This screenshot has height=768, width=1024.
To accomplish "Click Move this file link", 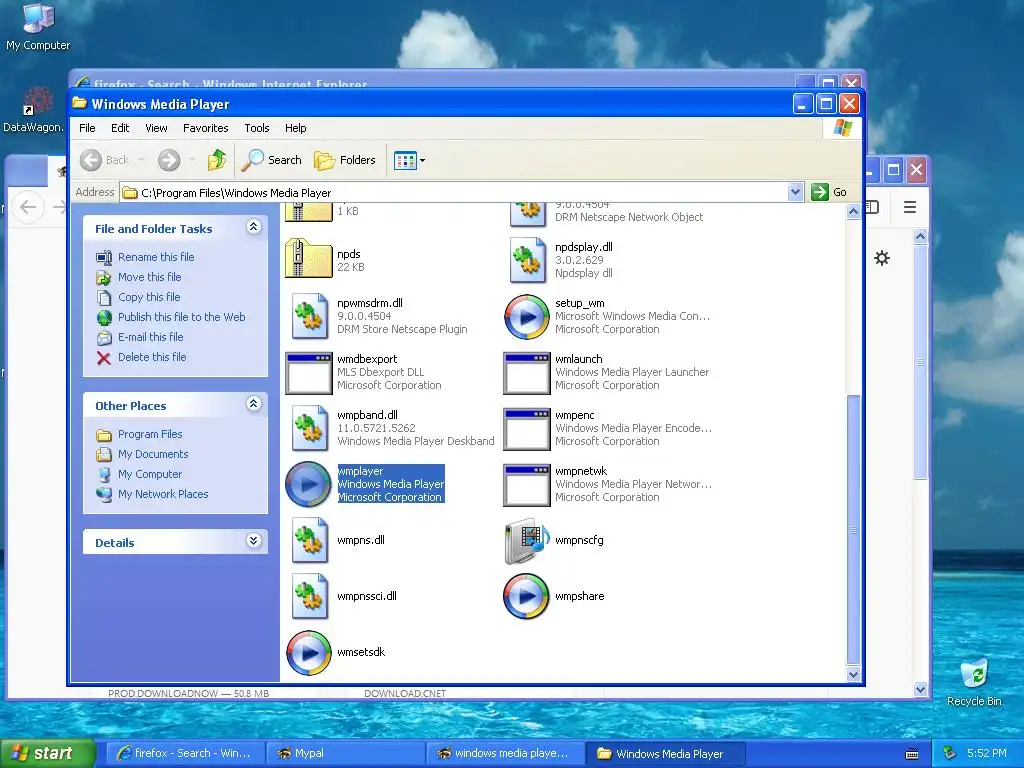I will pyautogui.click(x=150, y=277).
